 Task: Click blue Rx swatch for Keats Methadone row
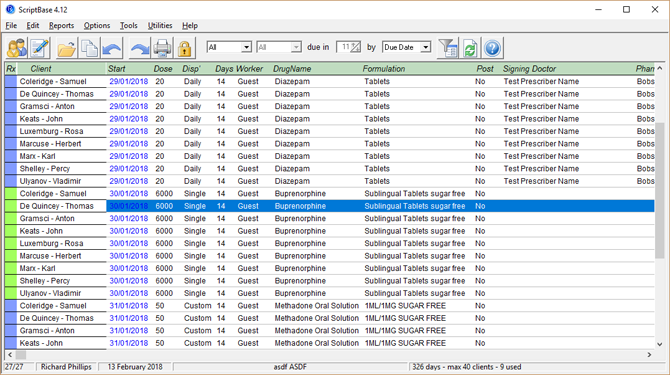tap(11, 343)
